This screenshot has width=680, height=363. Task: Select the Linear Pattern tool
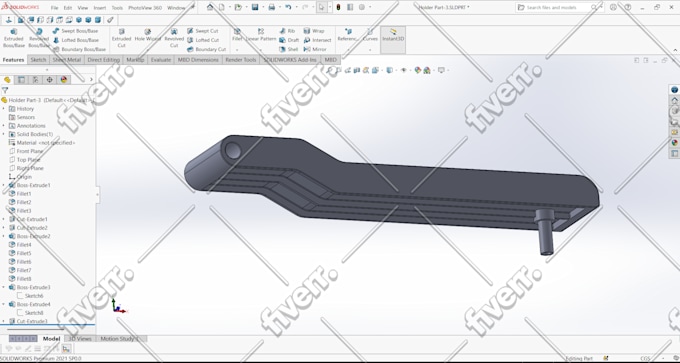261,35
